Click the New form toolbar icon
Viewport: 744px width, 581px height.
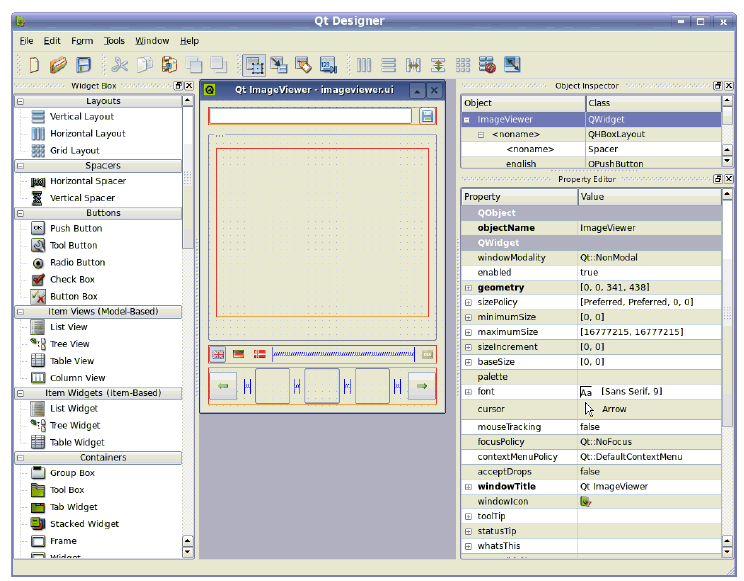tap(34, 65)
